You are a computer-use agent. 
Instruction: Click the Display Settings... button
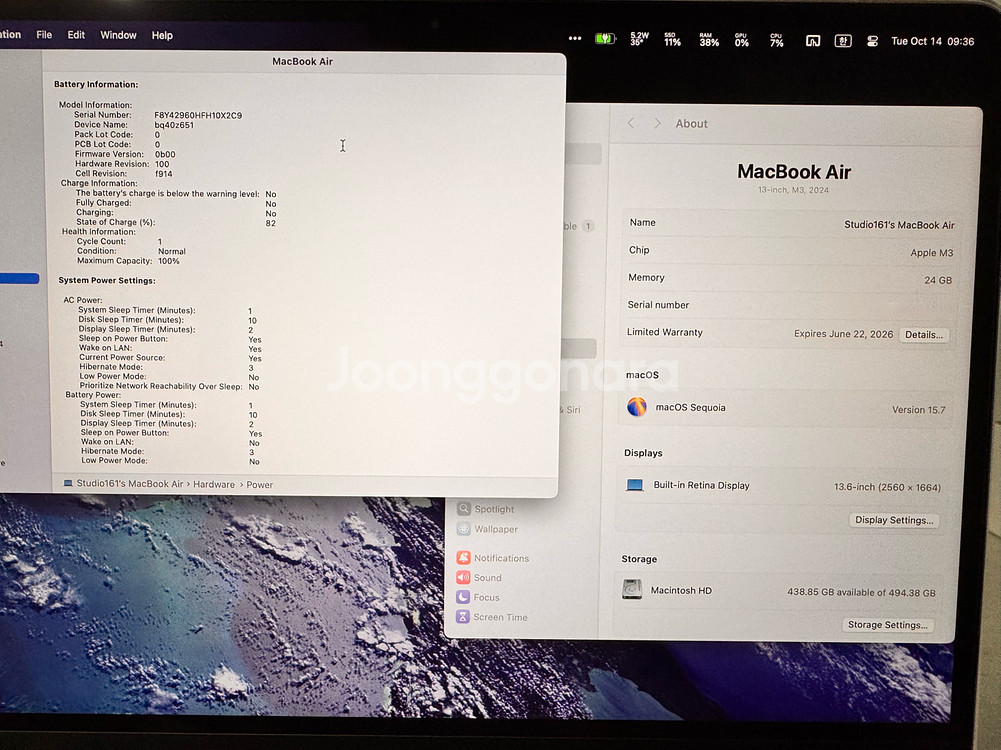894,520
